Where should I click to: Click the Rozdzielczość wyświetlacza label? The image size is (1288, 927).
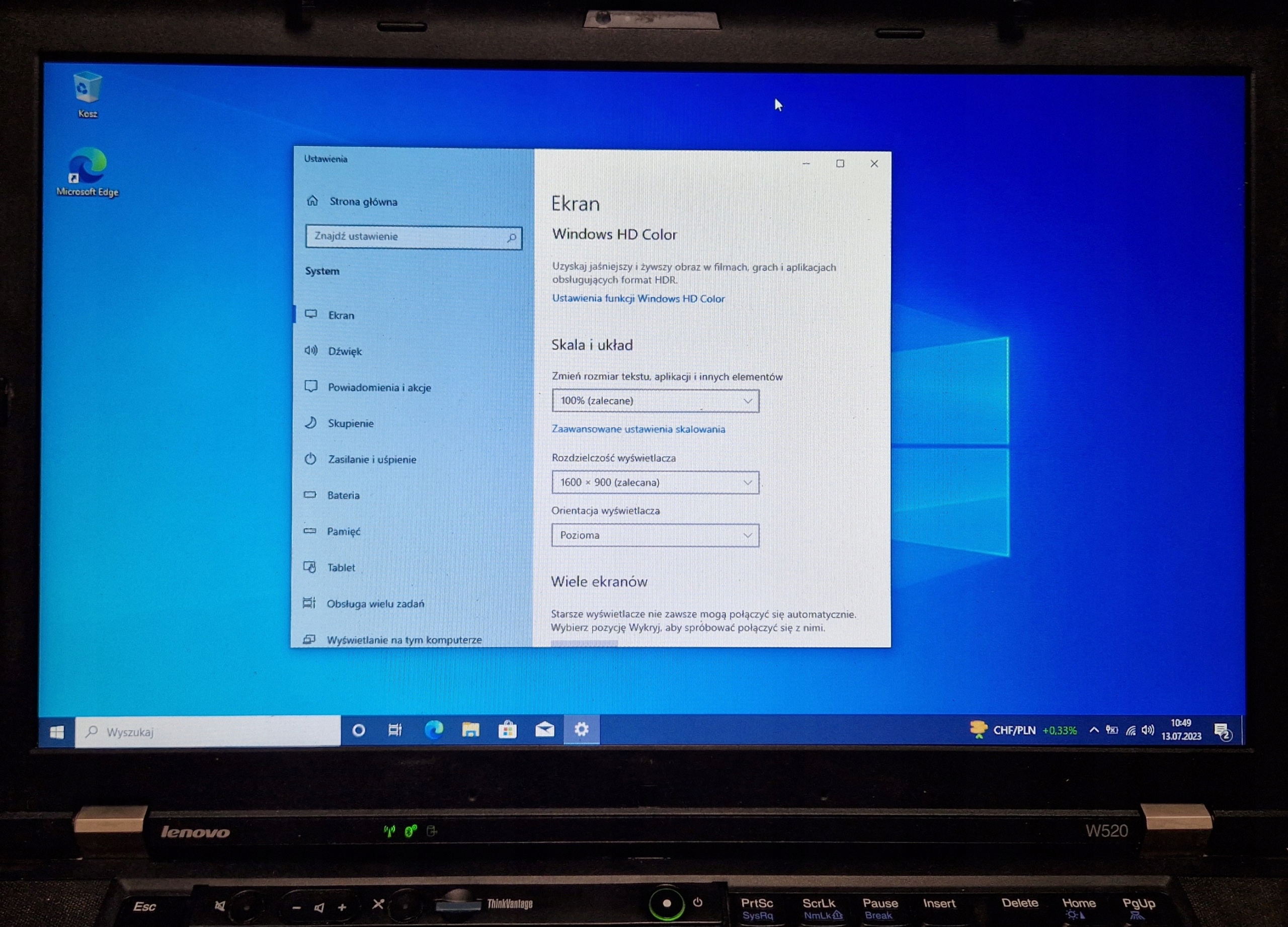pyautogui.click(x=613, y=458)
